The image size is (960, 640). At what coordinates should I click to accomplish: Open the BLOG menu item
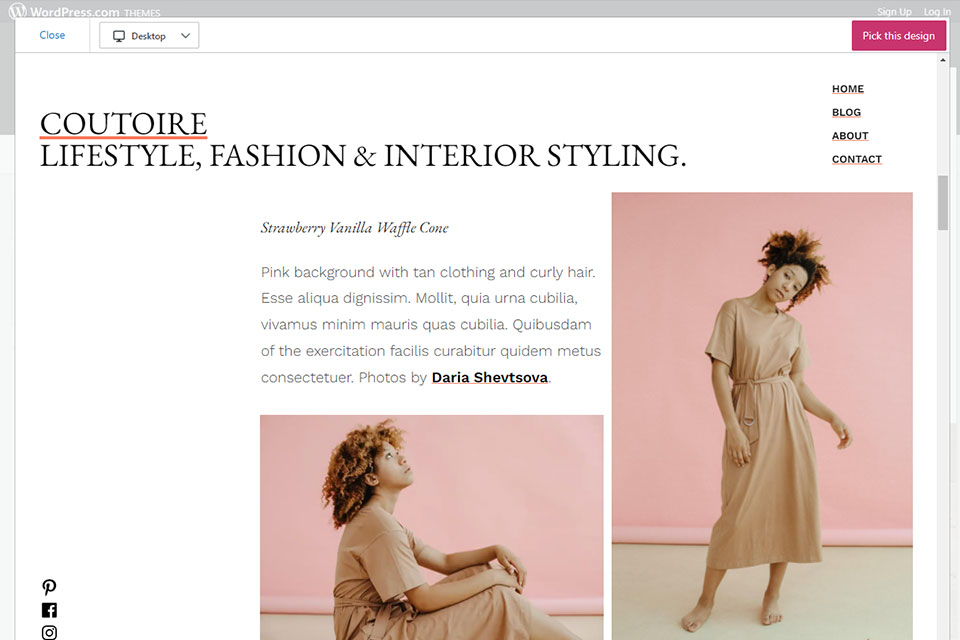(846, 112)
